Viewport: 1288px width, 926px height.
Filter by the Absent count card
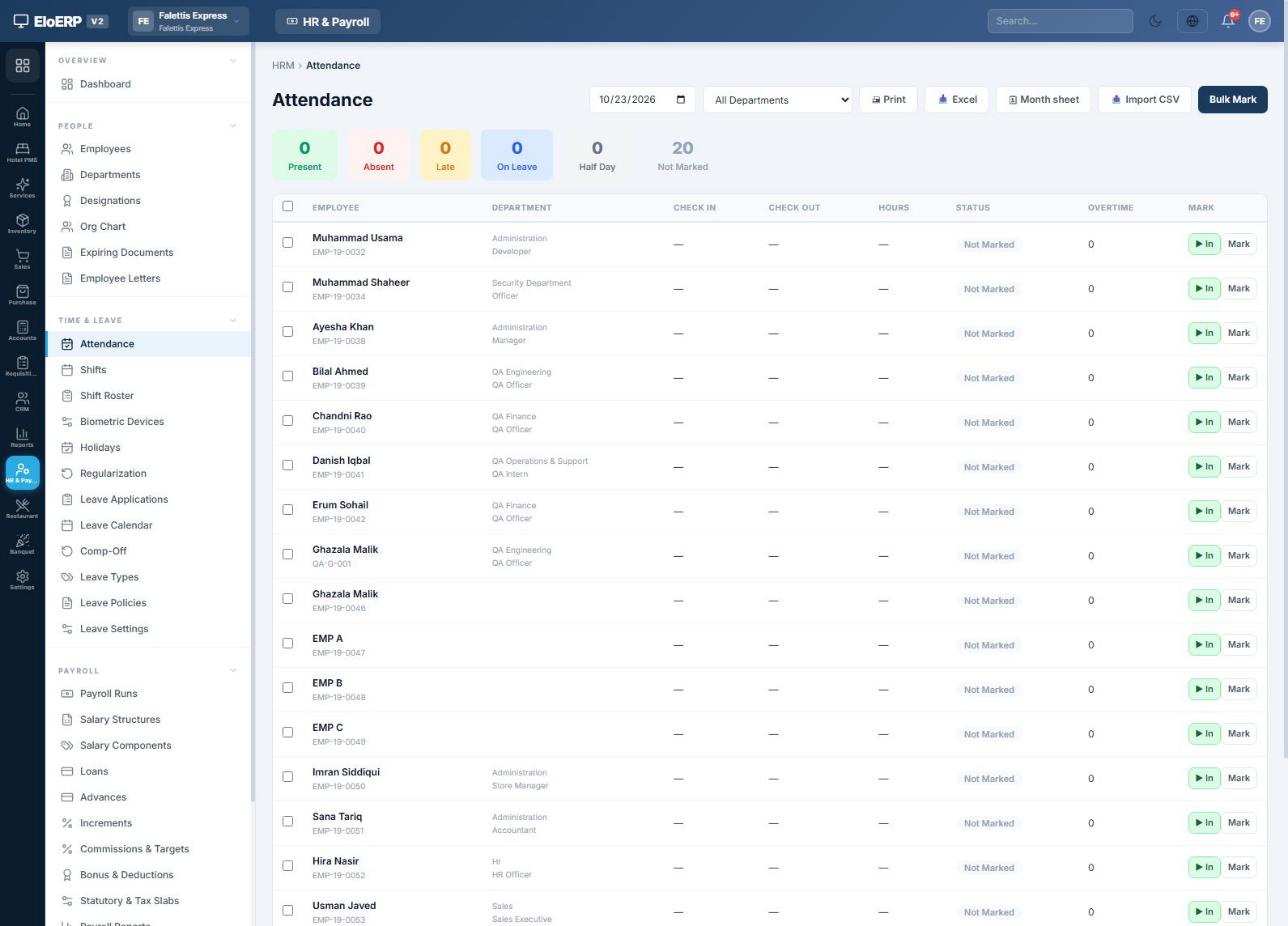[378, 155]
